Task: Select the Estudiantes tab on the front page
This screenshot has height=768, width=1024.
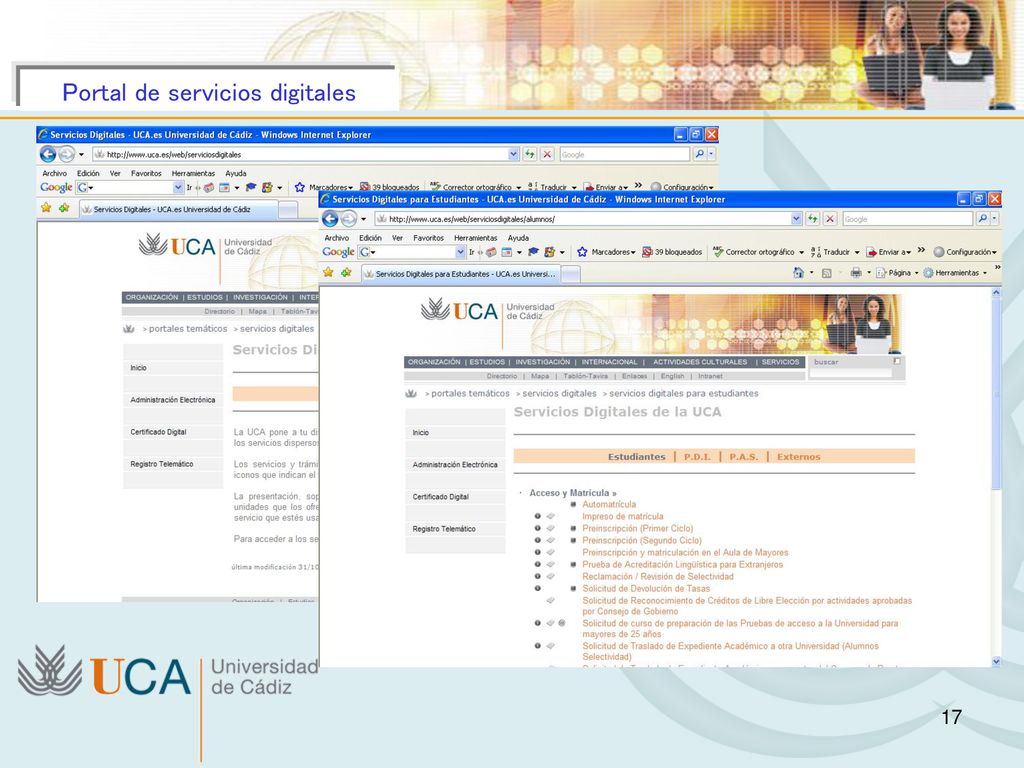Action: click(x=636, y=456)
